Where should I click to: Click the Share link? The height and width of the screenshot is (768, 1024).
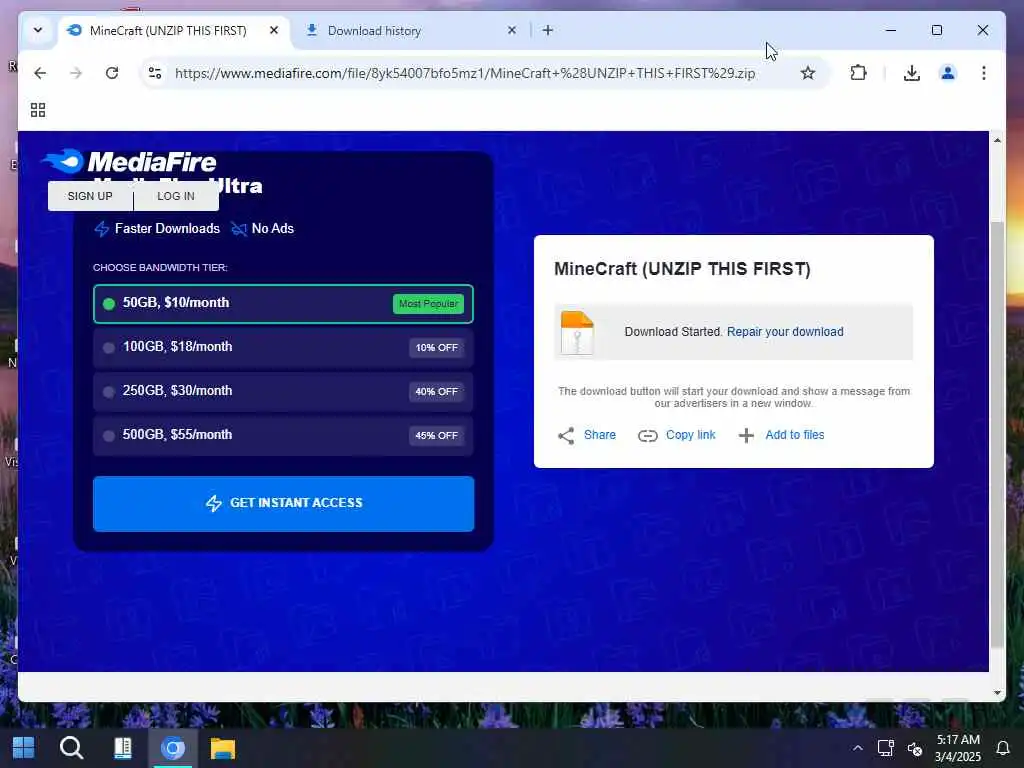[586, 435]
